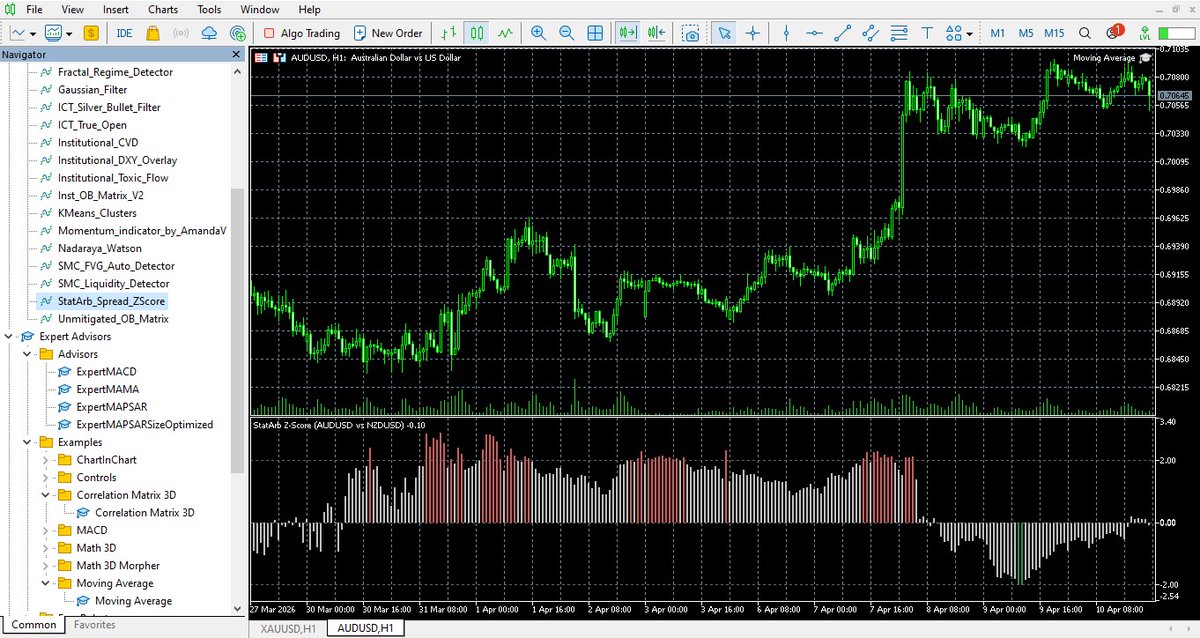Click the Navigator panel vertical scrollbar
This screenshot has height=638, width=1200.
(237, 330)
